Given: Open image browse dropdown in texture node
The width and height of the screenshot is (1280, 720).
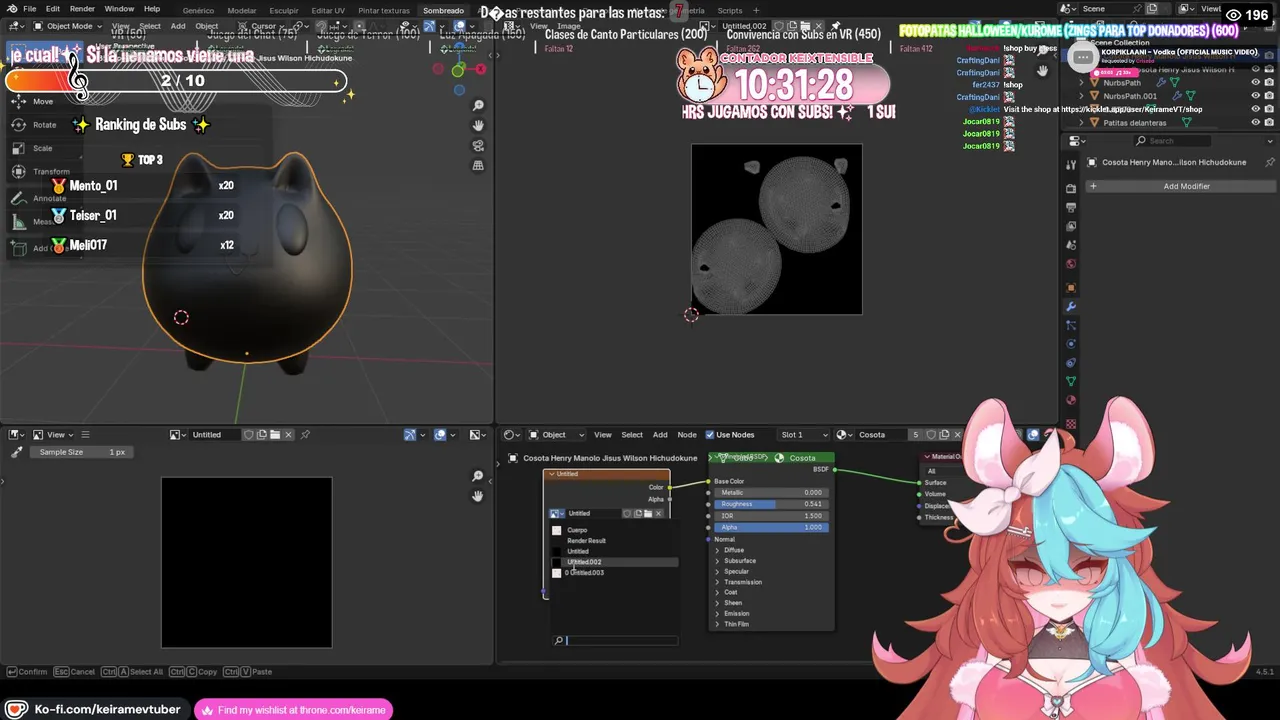Looking at the screenshot, I should 557,514.
